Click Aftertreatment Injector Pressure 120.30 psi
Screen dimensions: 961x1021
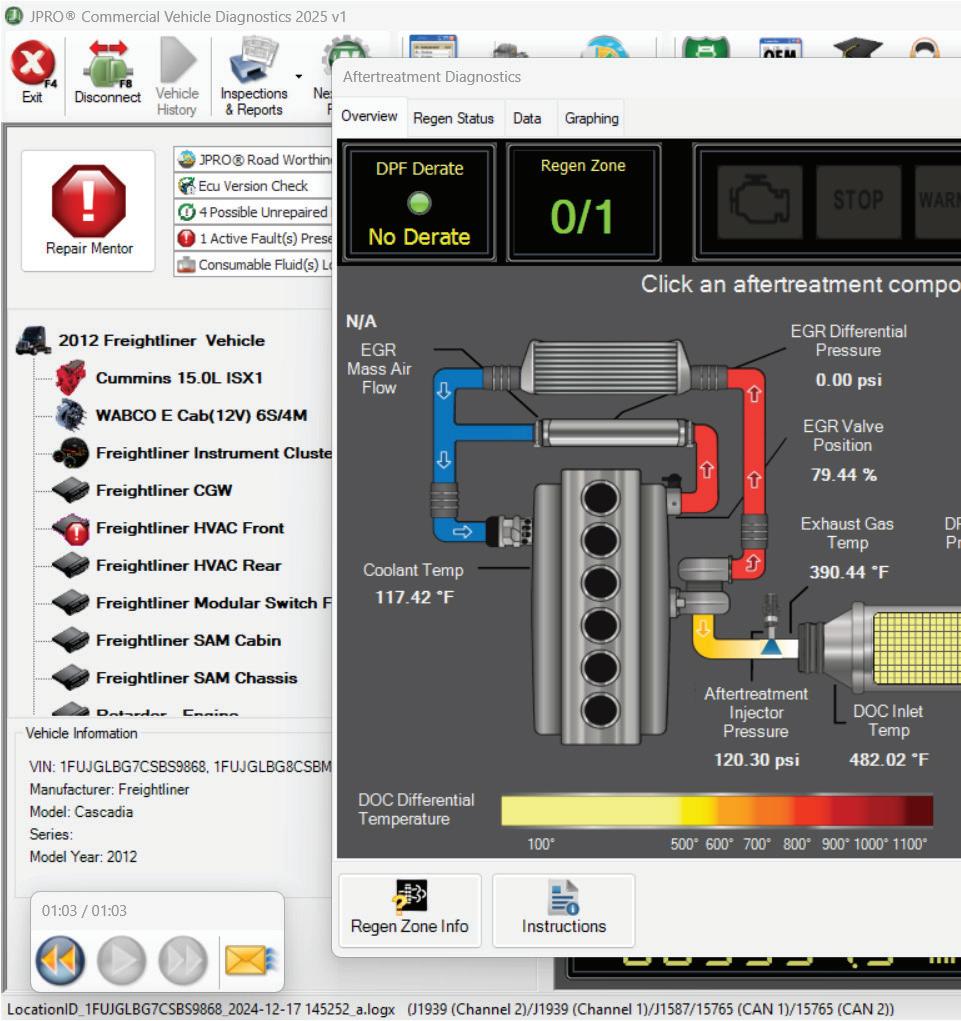757,760
